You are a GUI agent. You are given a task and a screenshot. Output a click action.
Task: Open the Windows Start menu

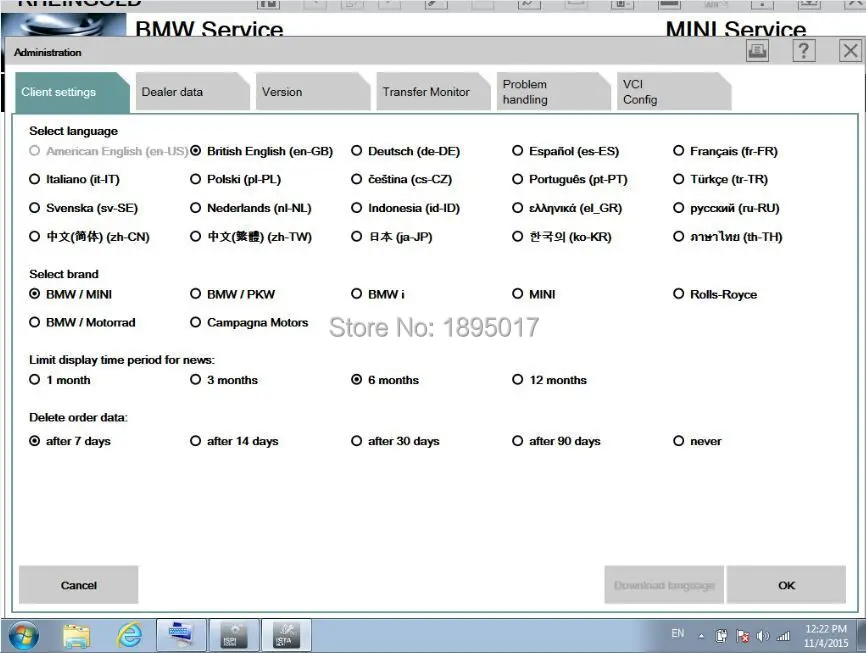[x=24, y=636]
